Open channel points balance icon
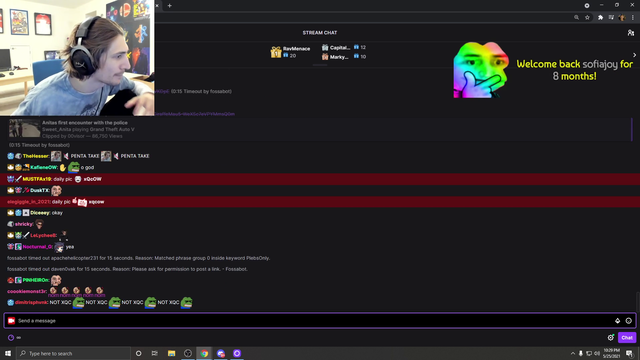The height and width of the screenshot is (360, 640). pos(11,338)
